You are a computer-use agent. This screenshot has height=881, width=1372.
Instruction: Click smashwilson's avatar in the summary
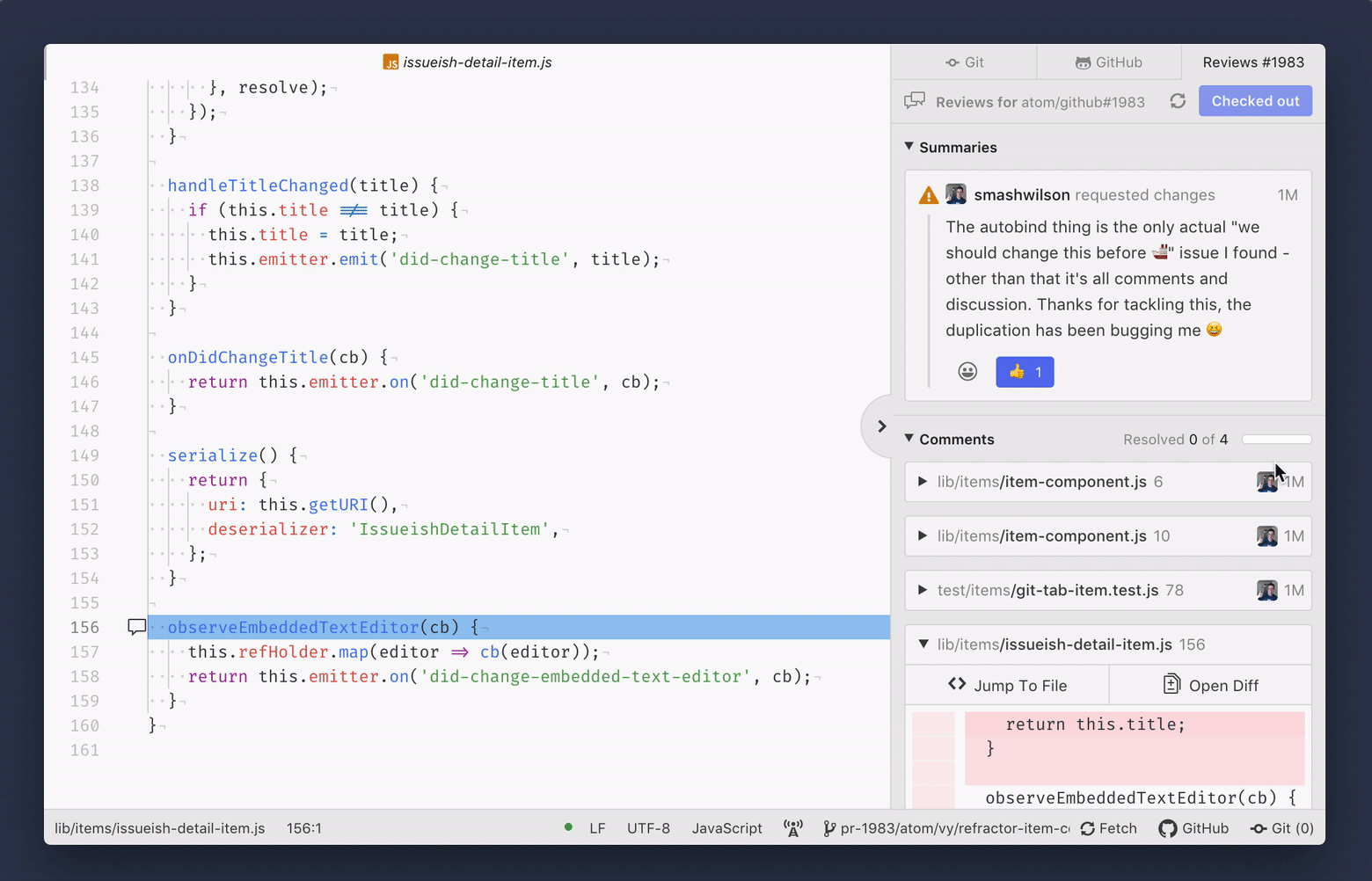click(956, 194)
